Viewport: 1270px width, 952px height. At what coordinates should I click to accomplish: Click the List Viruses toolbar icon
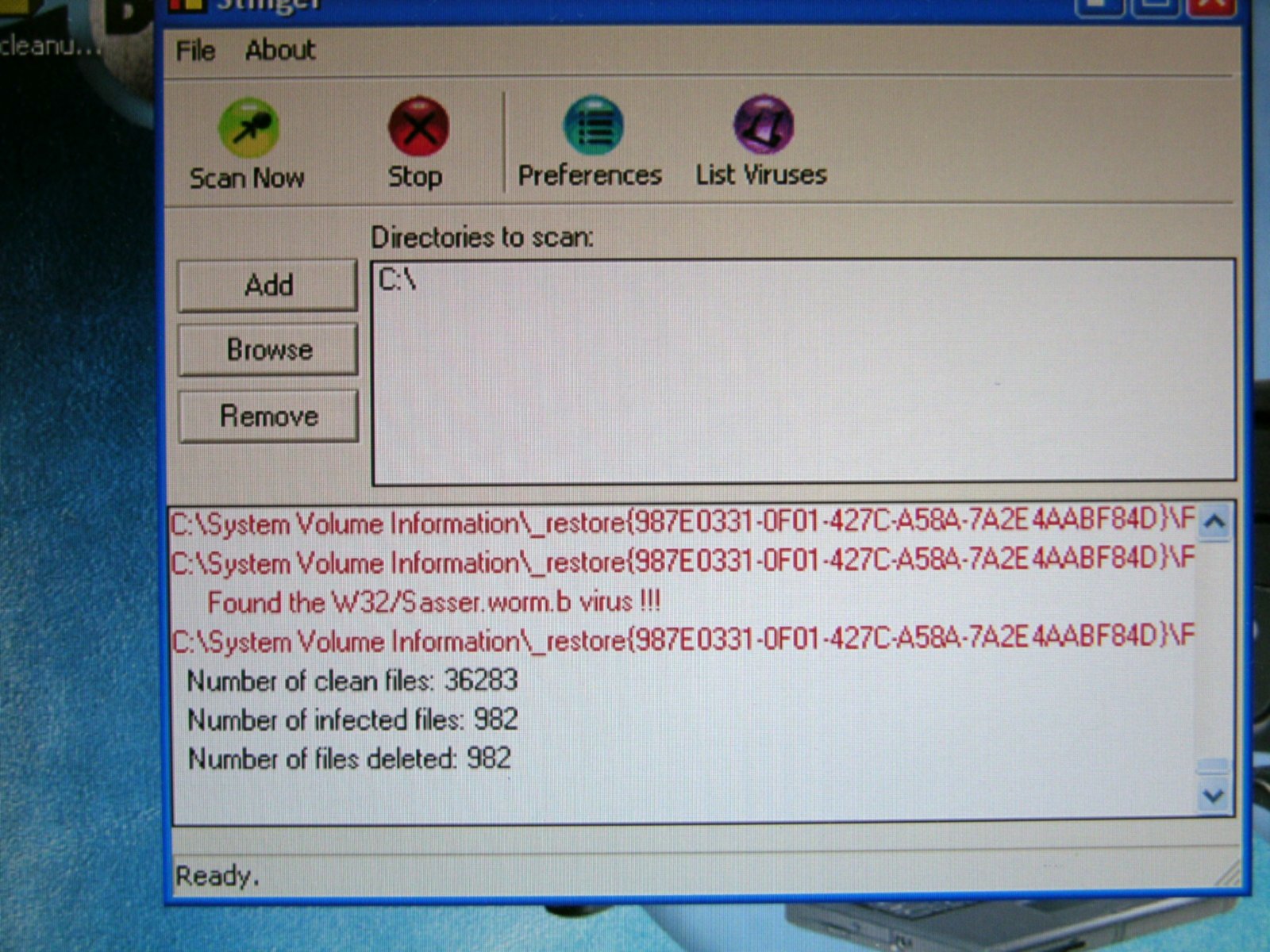pyautogui.click(x=762, y=142)
